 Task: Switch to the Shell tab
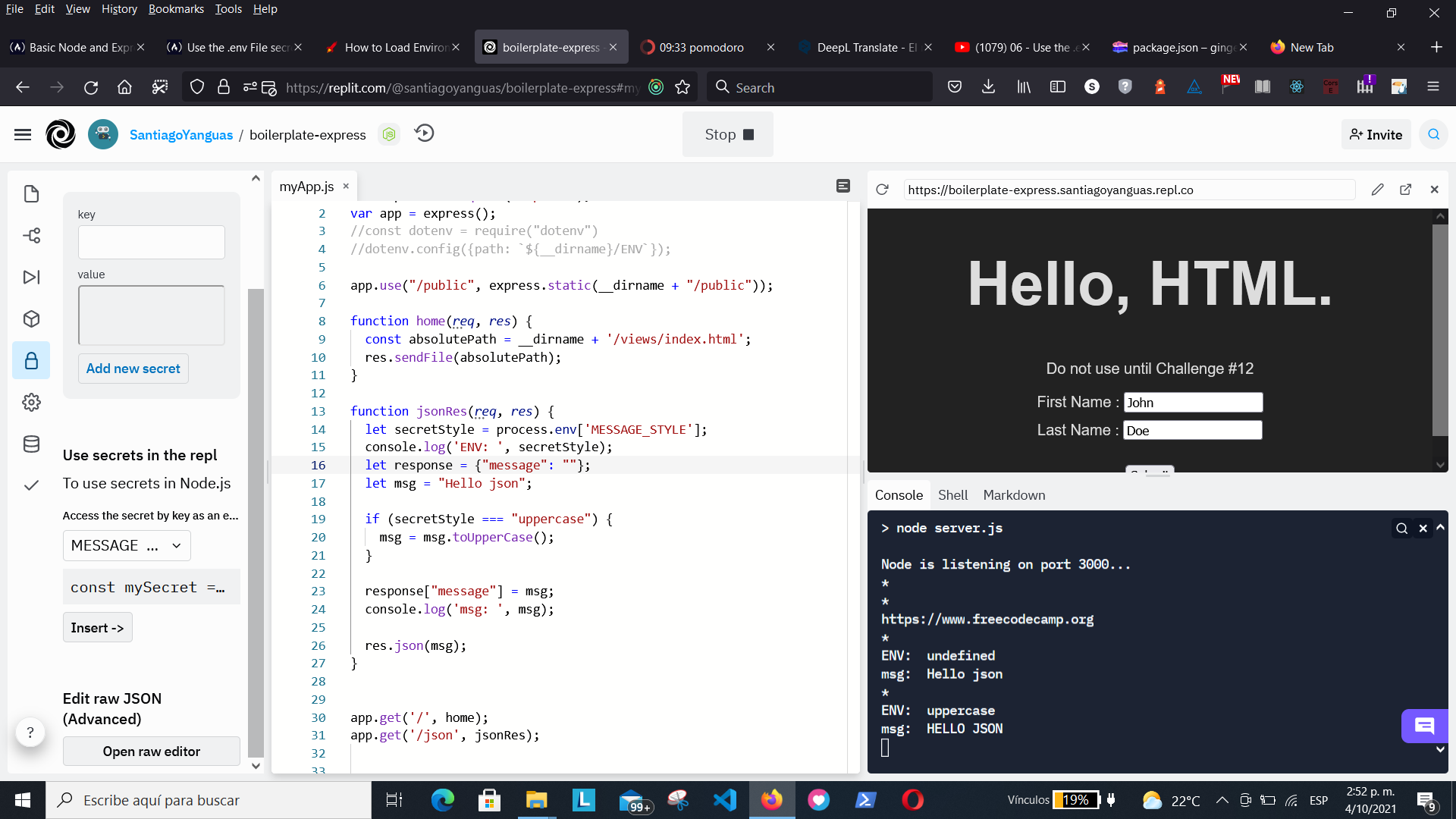pos(952,495)
